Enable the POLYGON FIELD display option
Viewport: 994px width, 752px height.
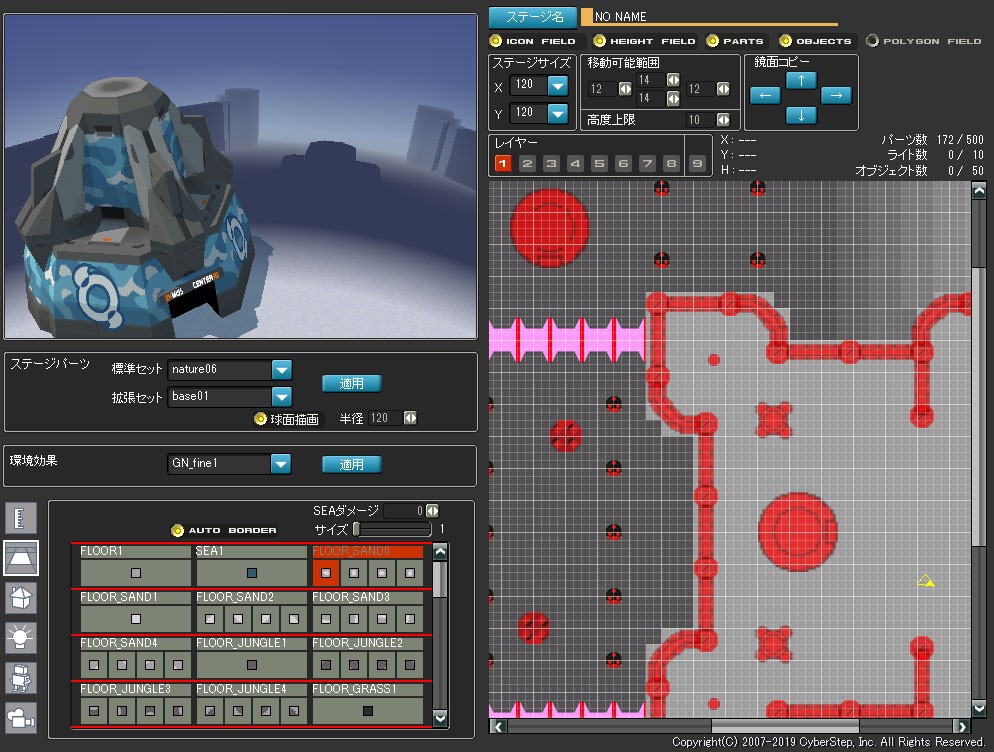924,41
